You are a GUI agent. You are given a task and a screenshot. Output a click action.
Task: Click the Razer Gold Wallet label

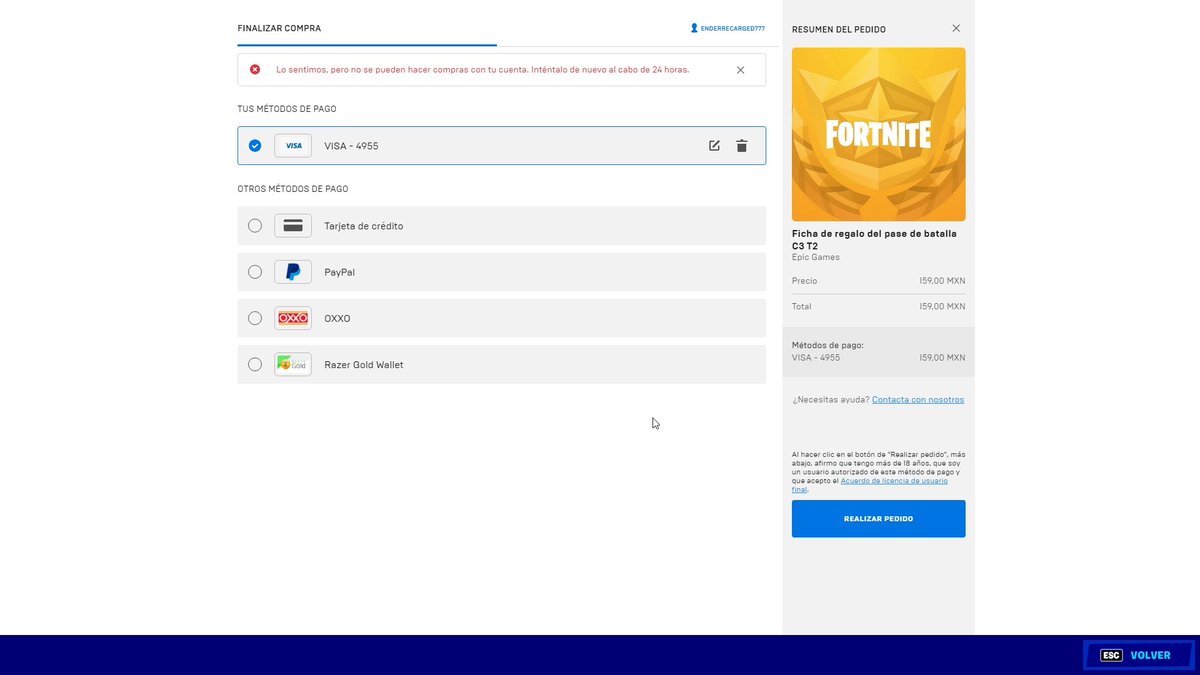pos(364,365)
